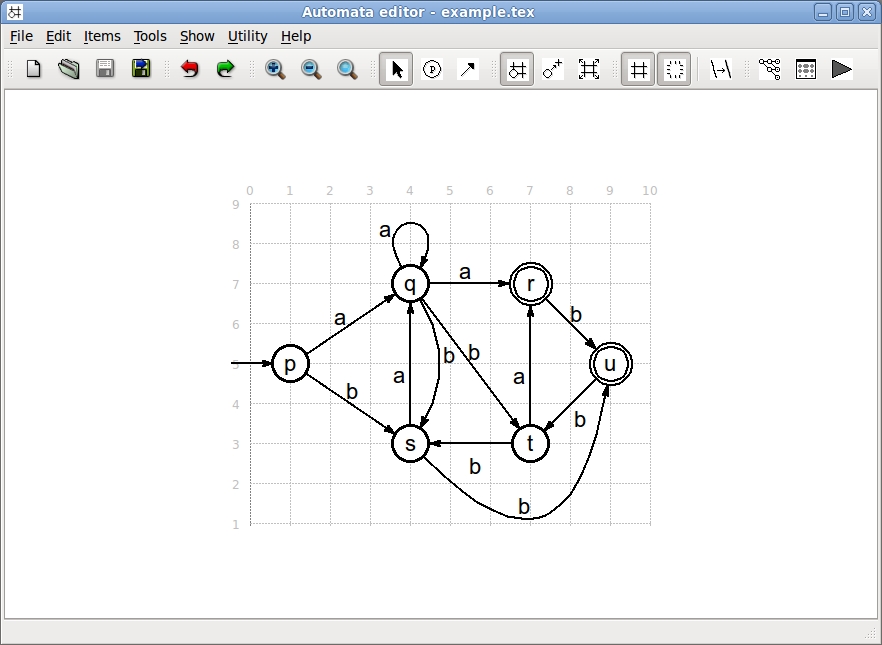Viewport: 882px width, 645px height.
Task: Click the new file icon
Action: coord(33,69)
